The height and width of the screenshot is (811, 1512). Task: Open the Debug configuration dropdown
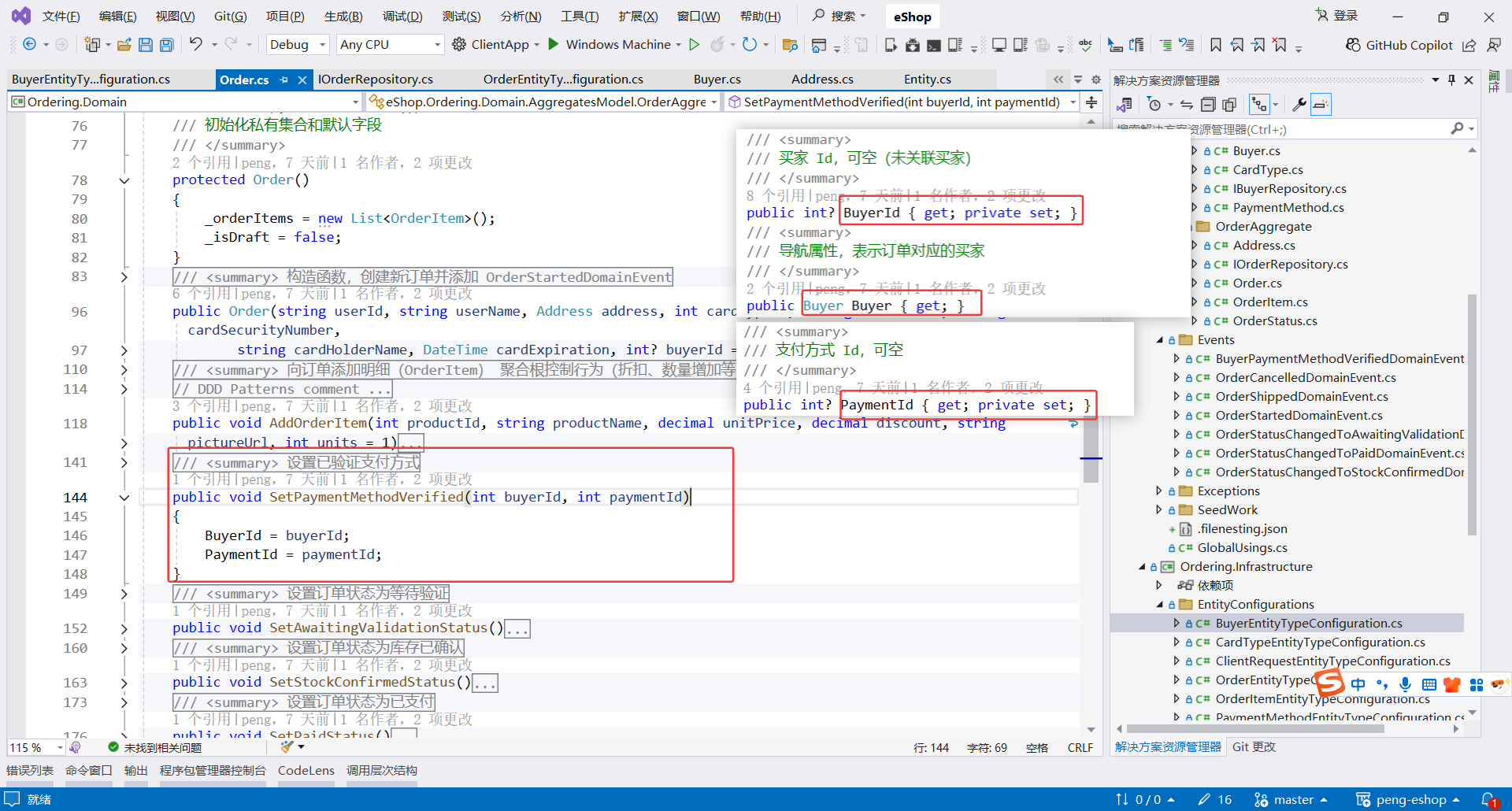pyautogui.click(x=298, y=45)
